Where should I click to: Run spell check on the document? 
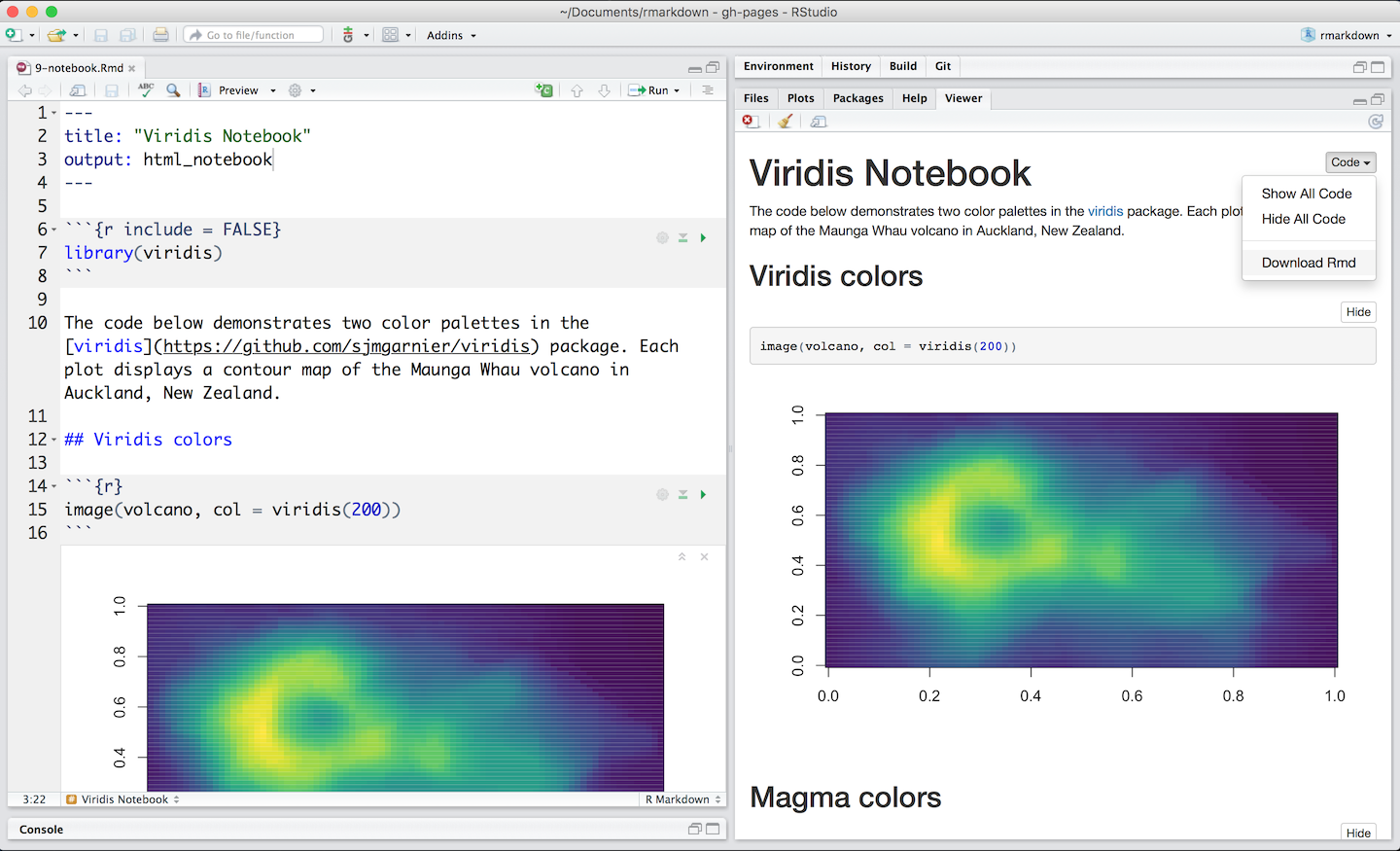pyautogui.click(x=146, y=90)
